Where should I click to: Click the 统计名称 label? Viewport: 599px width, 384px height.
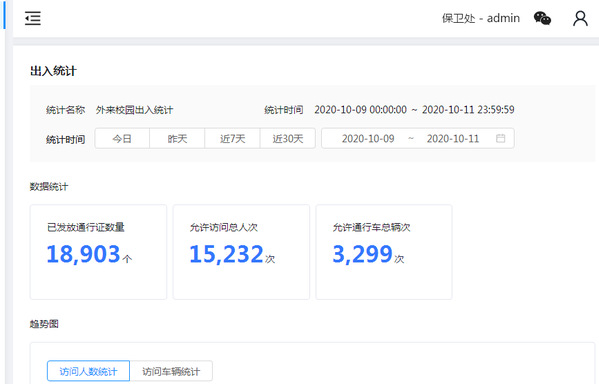[x=65, y=110]
